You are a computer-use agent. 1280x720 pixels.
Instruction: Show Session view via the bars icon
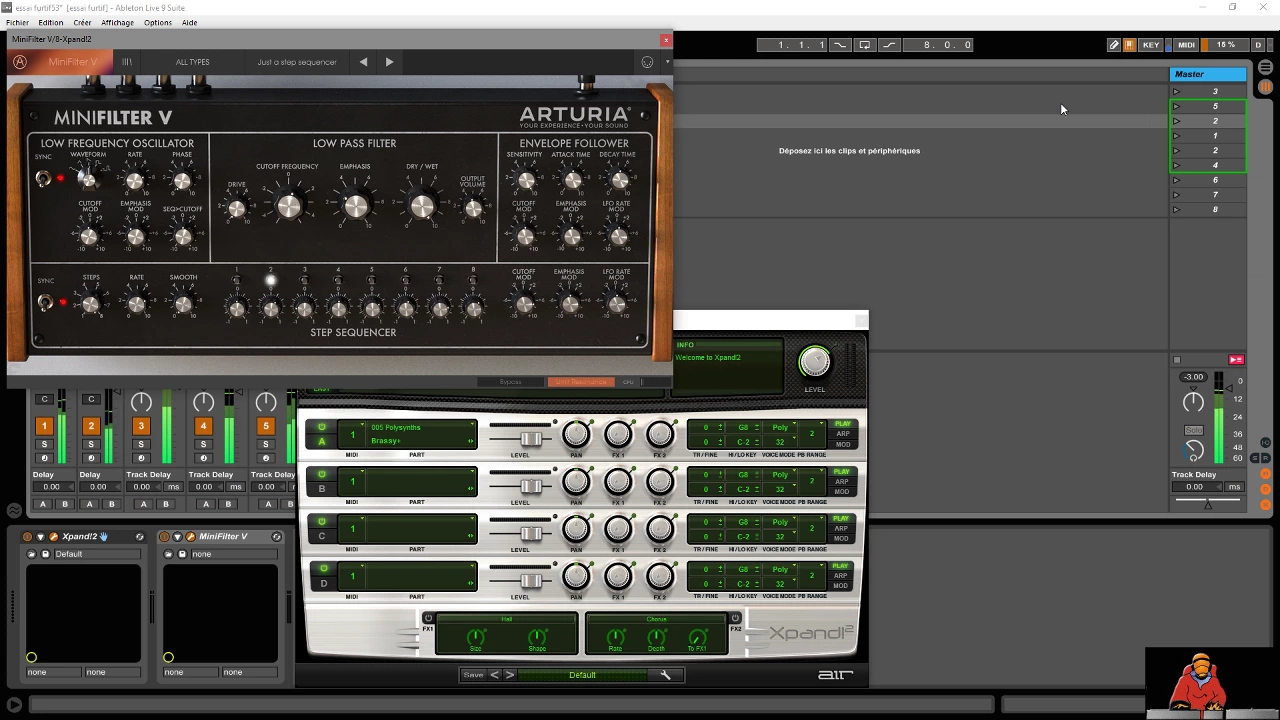click(1265, 87)
